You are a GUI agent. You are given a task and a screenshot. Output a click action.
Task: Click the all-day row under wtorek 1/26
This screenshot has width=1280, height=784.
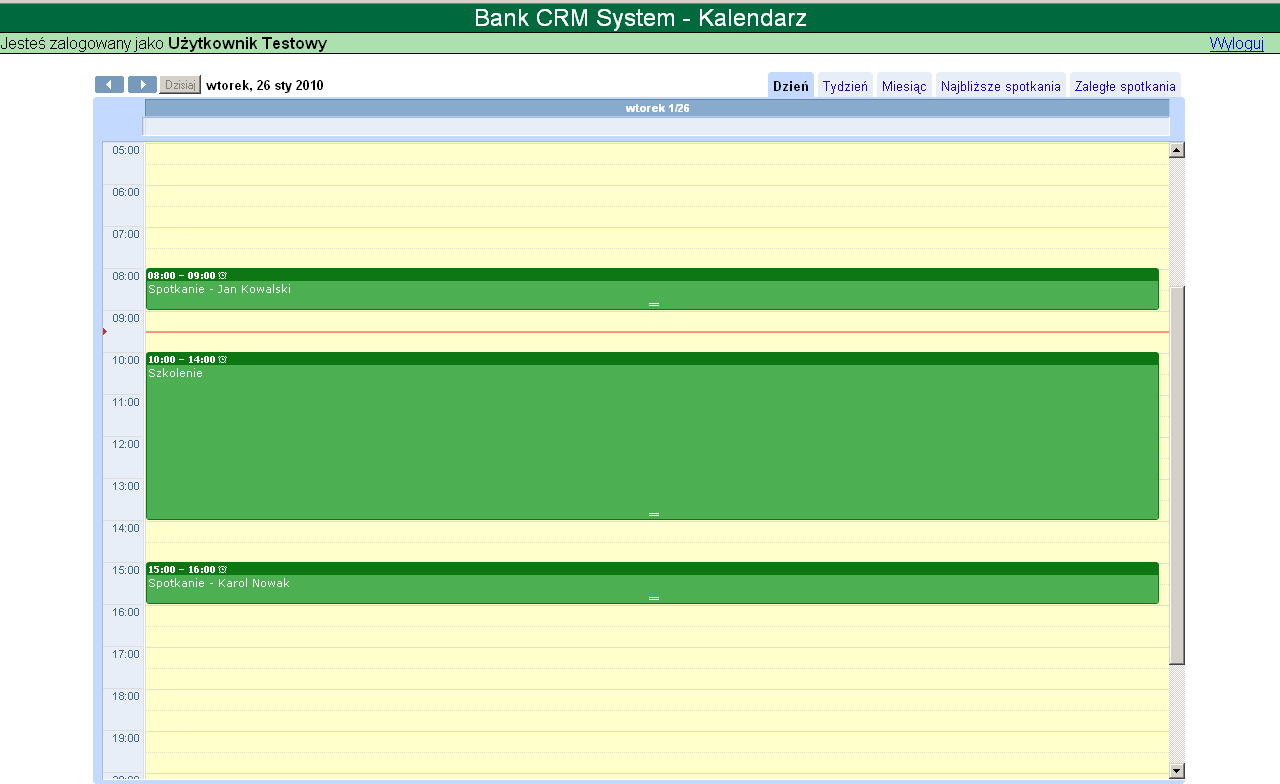click(657, 126)
